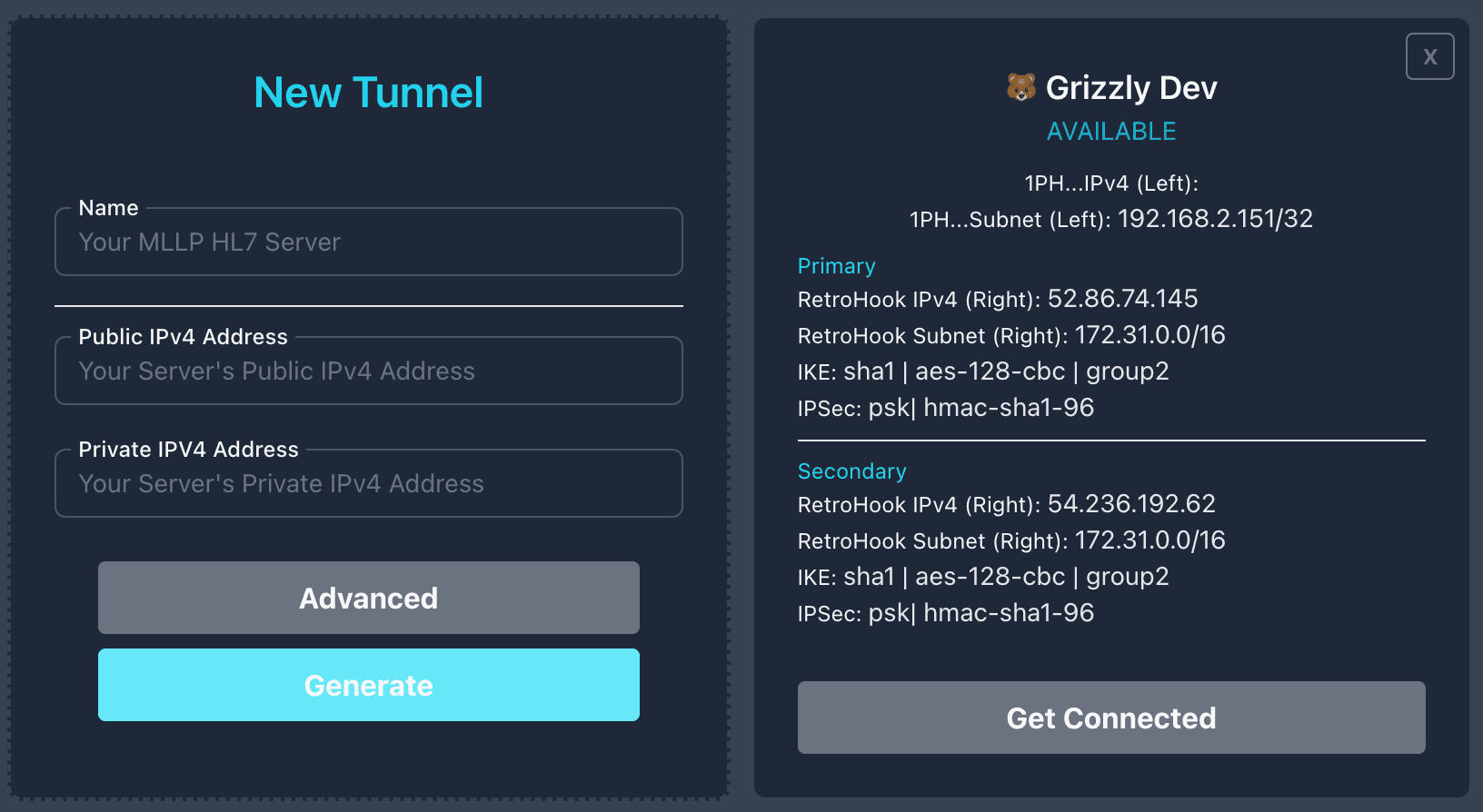Click the secondary IPSec settings line

[946, 613]
